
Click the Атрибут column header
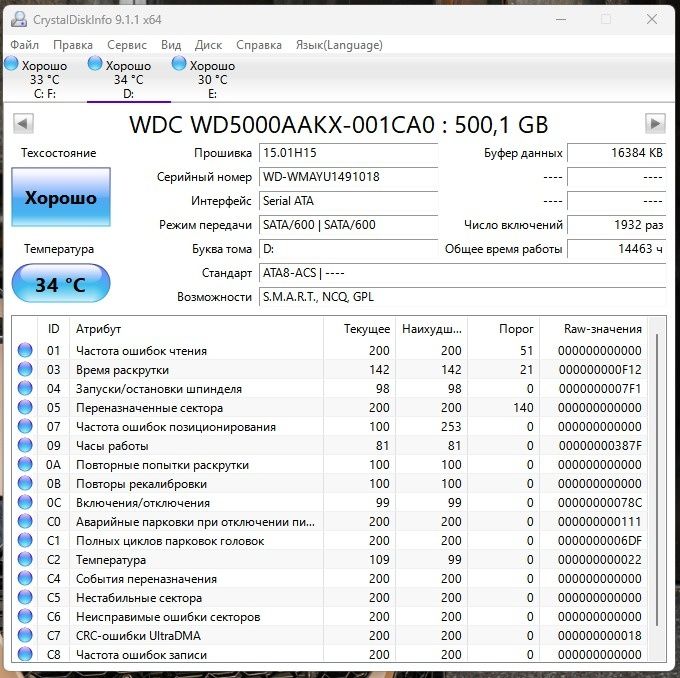click(x=196, y=329)
